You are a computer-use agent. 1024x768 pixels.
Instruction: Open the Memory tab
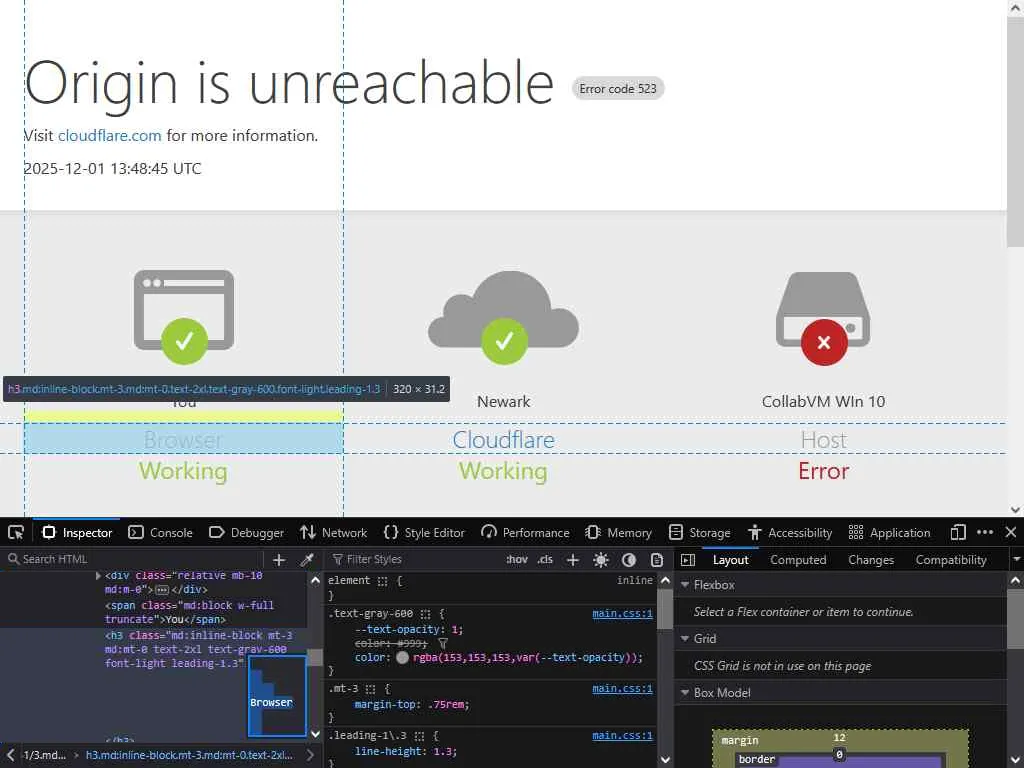click(618, 532)
